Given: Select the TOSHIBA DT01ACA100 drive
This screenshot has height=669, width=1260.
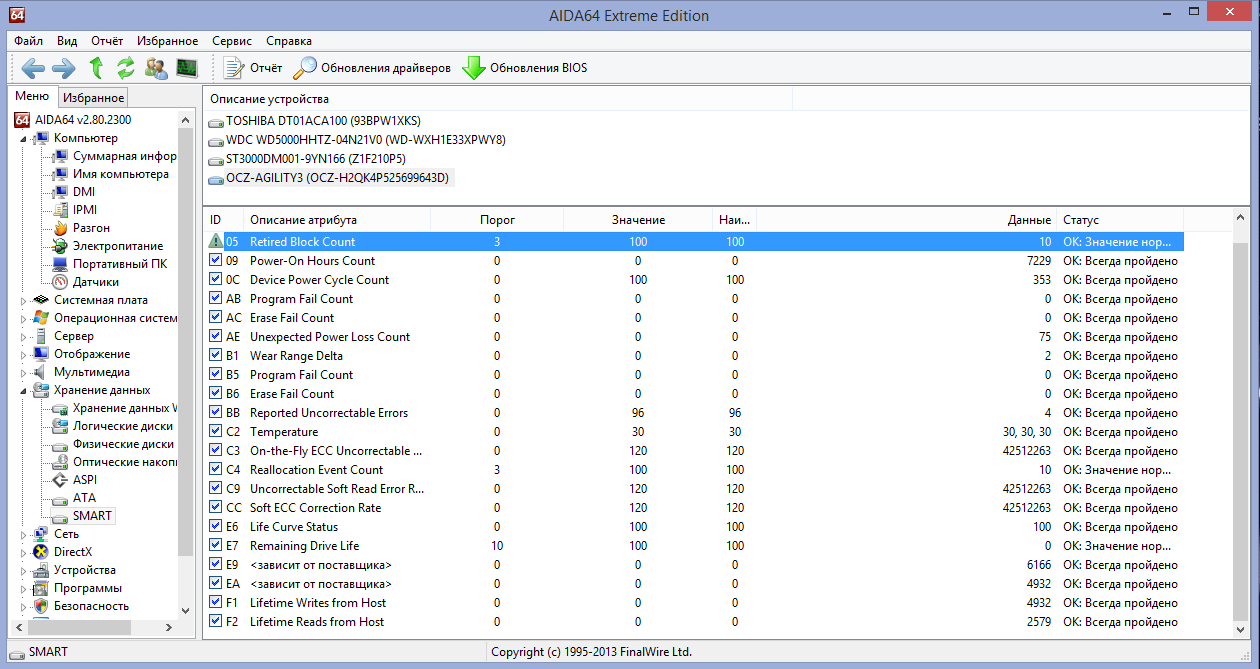Looking at the screenshot, I should [315, 121].
